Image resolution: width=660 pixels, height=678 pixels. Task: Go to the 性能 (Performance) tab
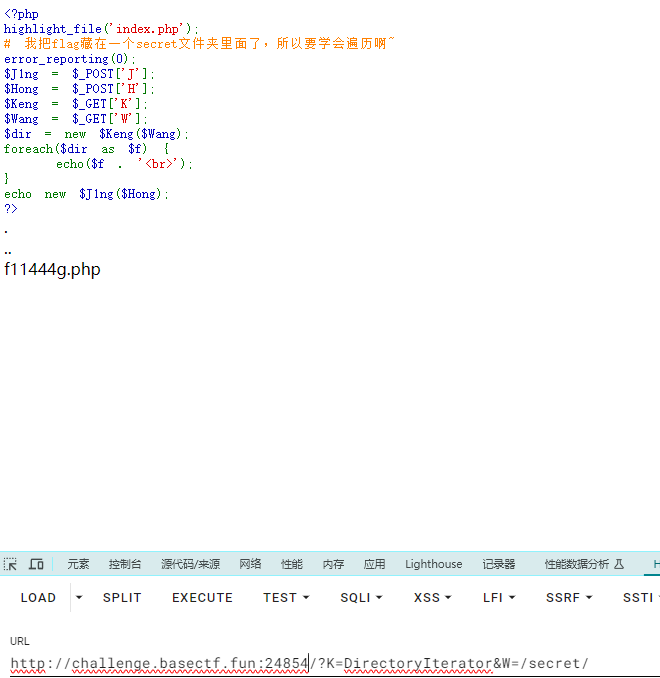pyautogui.click(x=292, y=564)
